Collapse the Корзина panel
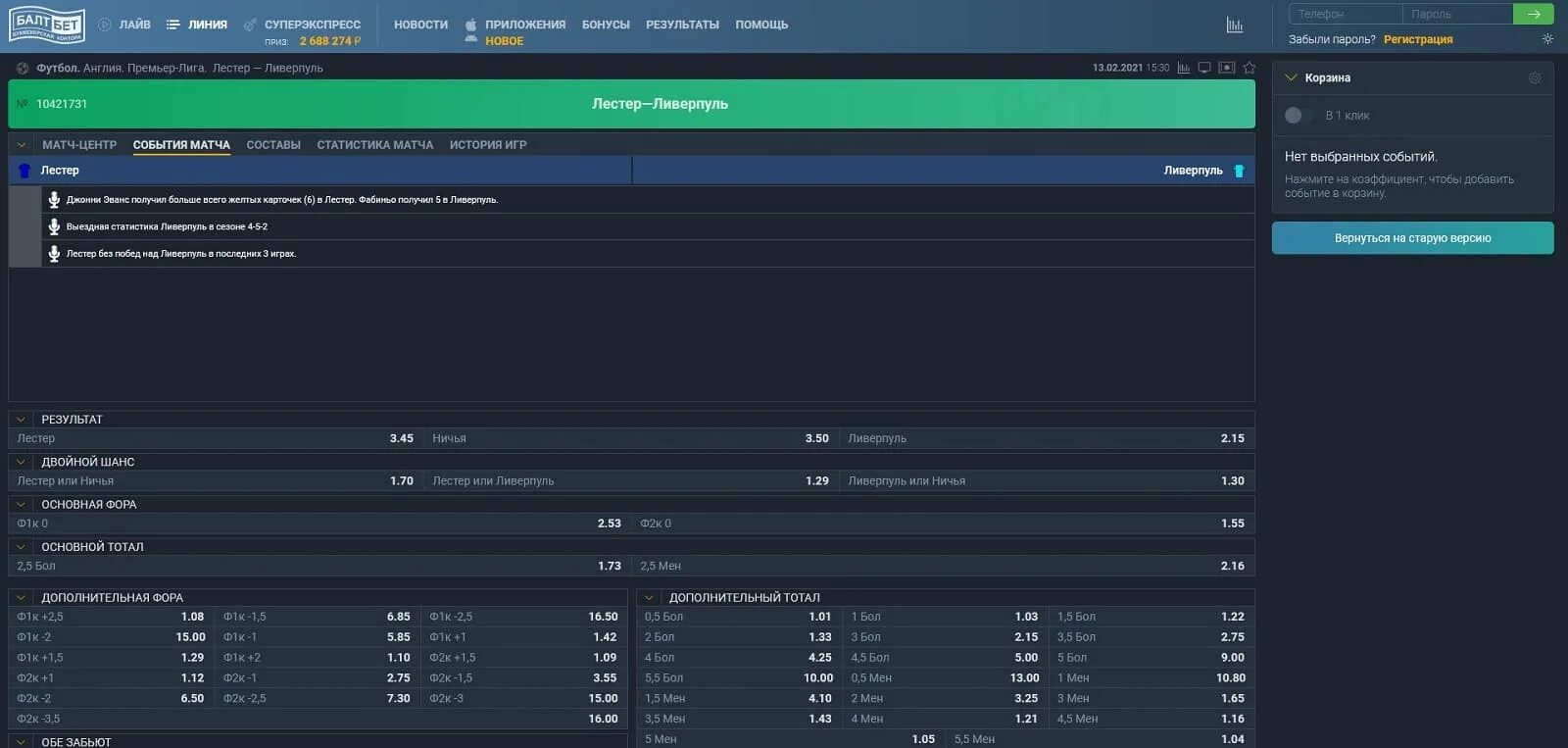The height and width of the screenshot is (748, 1568). point(1291,77)
